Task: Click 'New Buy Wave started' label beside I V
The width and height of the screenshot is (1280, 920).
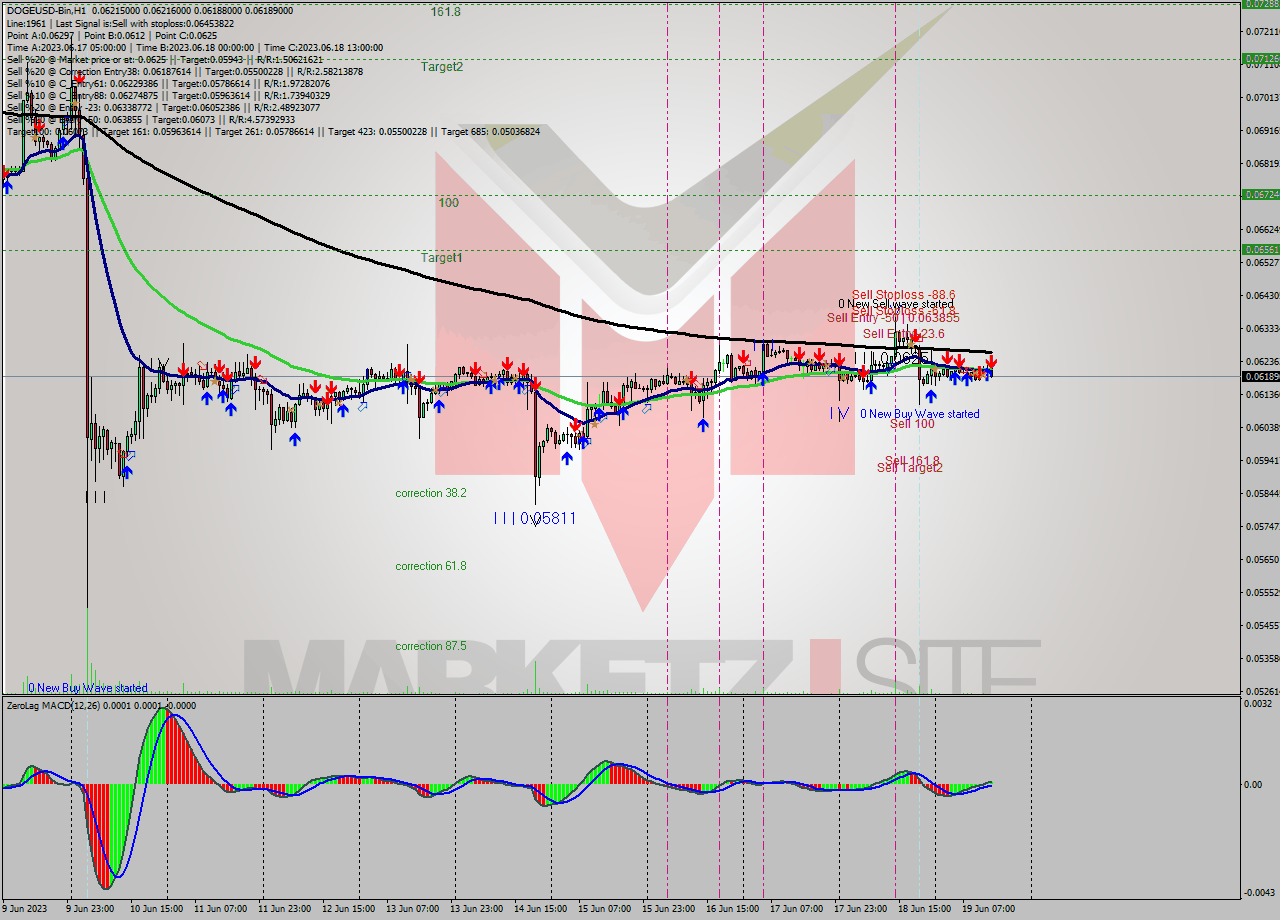Action: 919,413
